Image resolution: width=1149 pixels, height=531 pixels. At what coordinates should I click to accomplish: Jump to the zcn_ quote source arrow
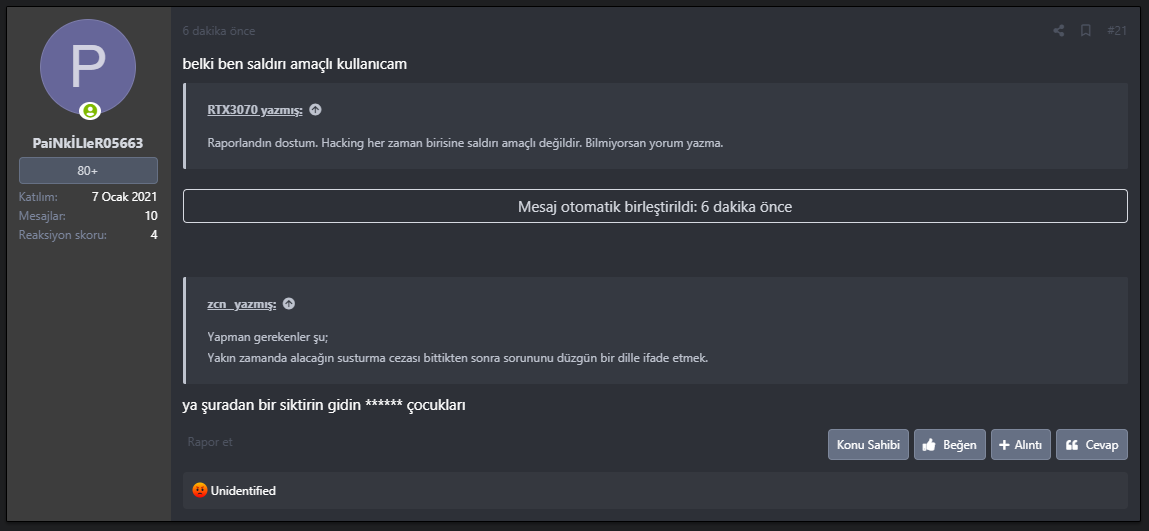coord(289,304)
